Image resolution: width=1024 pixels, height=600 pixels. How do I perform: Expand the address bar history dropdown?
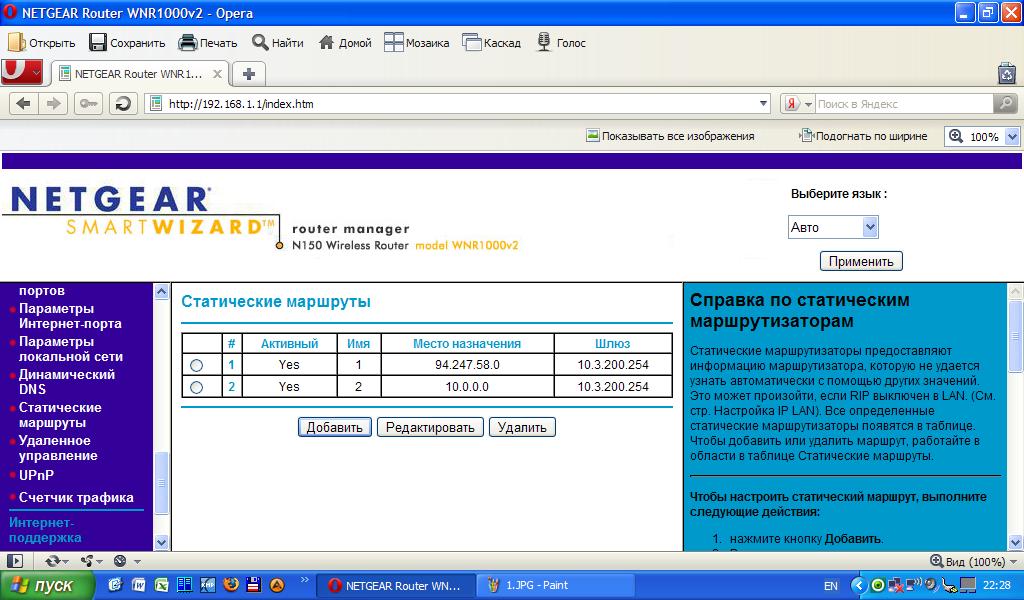(x=764, y=104)
